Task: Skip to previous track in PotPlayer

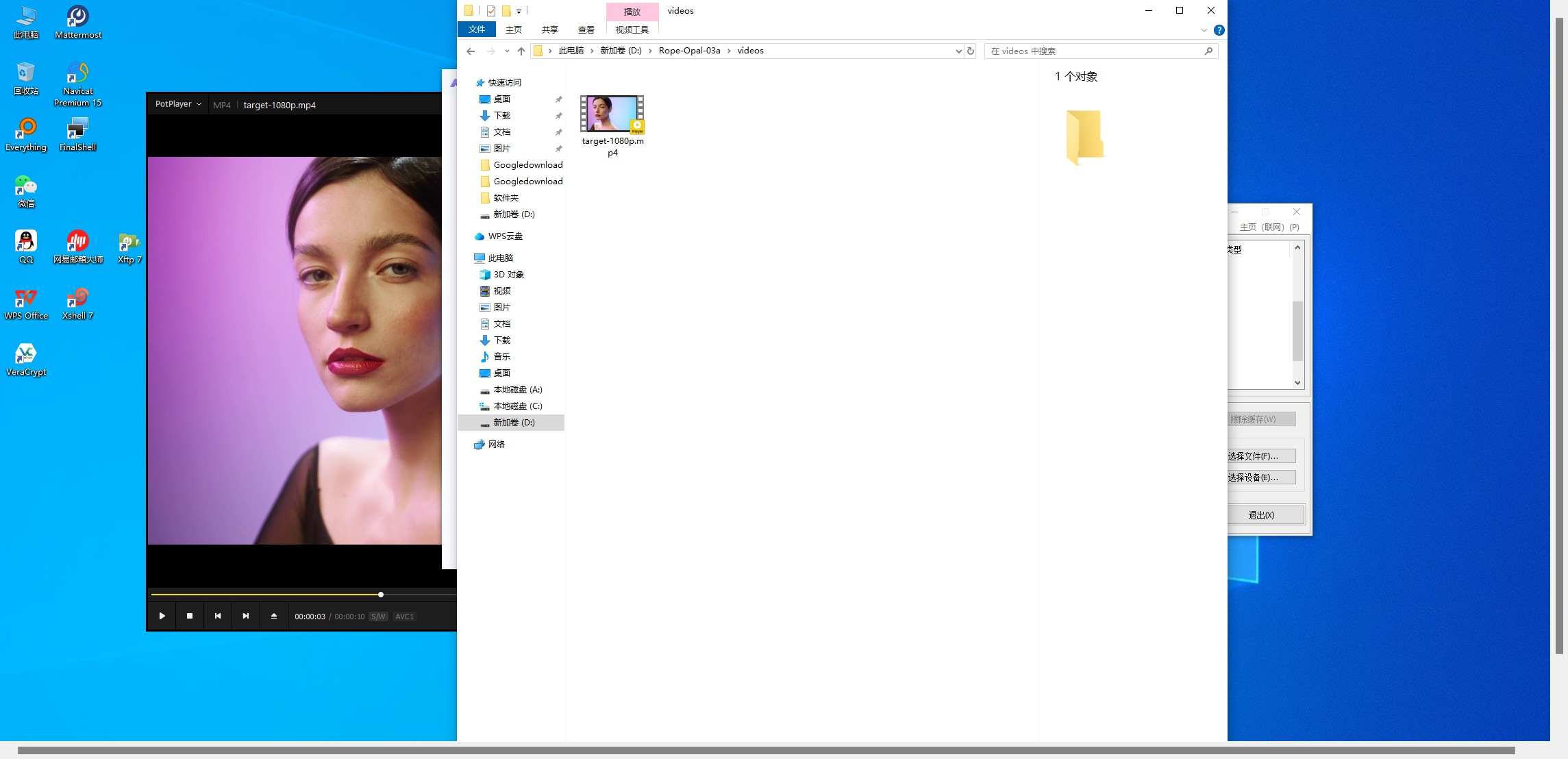Action: pos(218,616)
